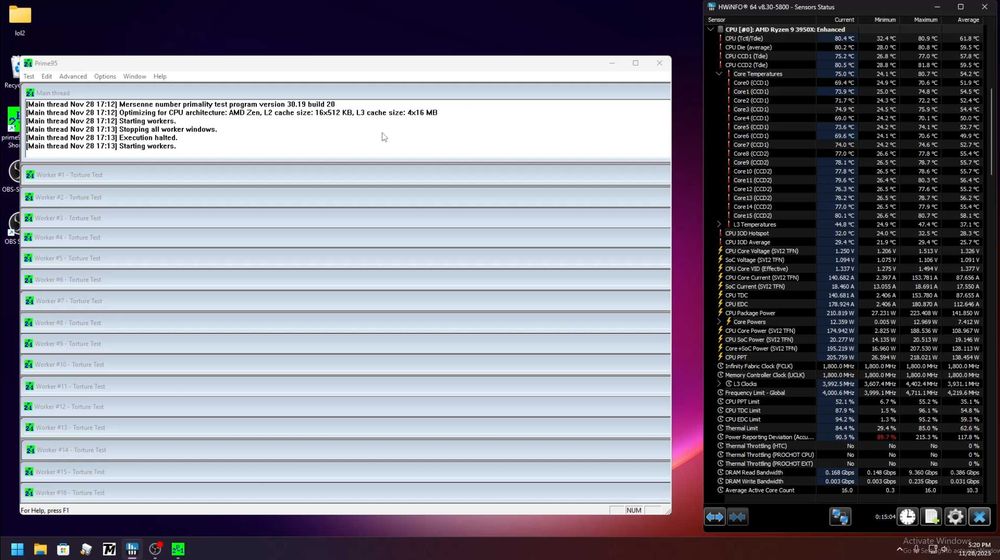Expand L3 Clocks subgroup
The image size is (1000, 560).
tap(719, 384)
